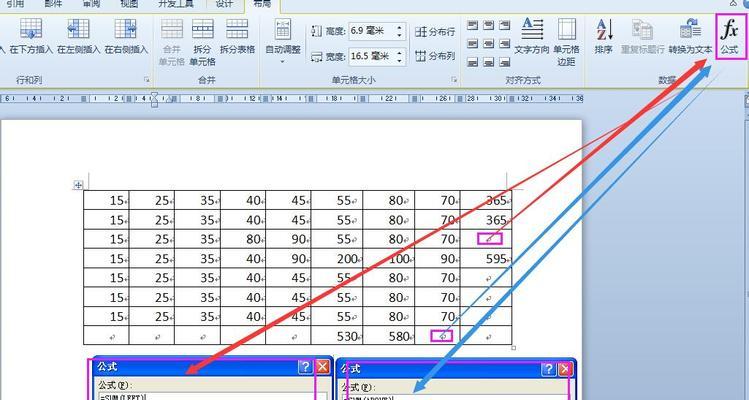Click the 重复标题行 repeat header rows icon
The height and width of the screenshot is (400, 749).
[642, 36]
